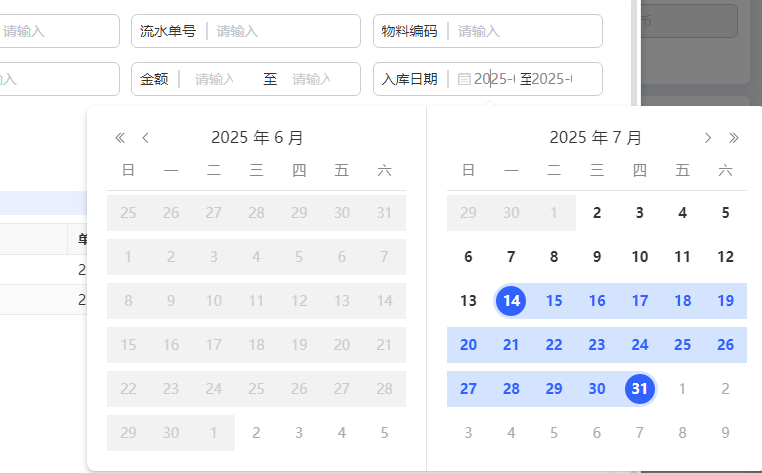
Task: Click the 入库日期 start date field
Action: [x=494, y=79]
